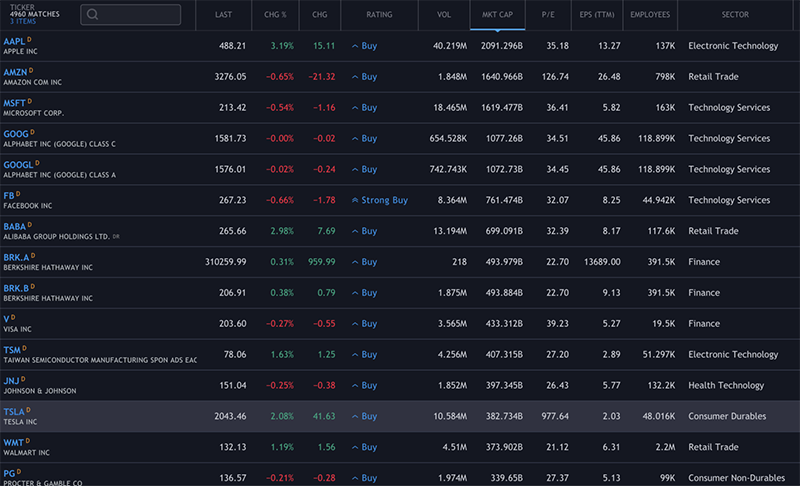Image resolution: width=800 pixels, height=486 pixels.
Task: Sort by the EPS (TTM) column header
Action: [x=597, y=15]
